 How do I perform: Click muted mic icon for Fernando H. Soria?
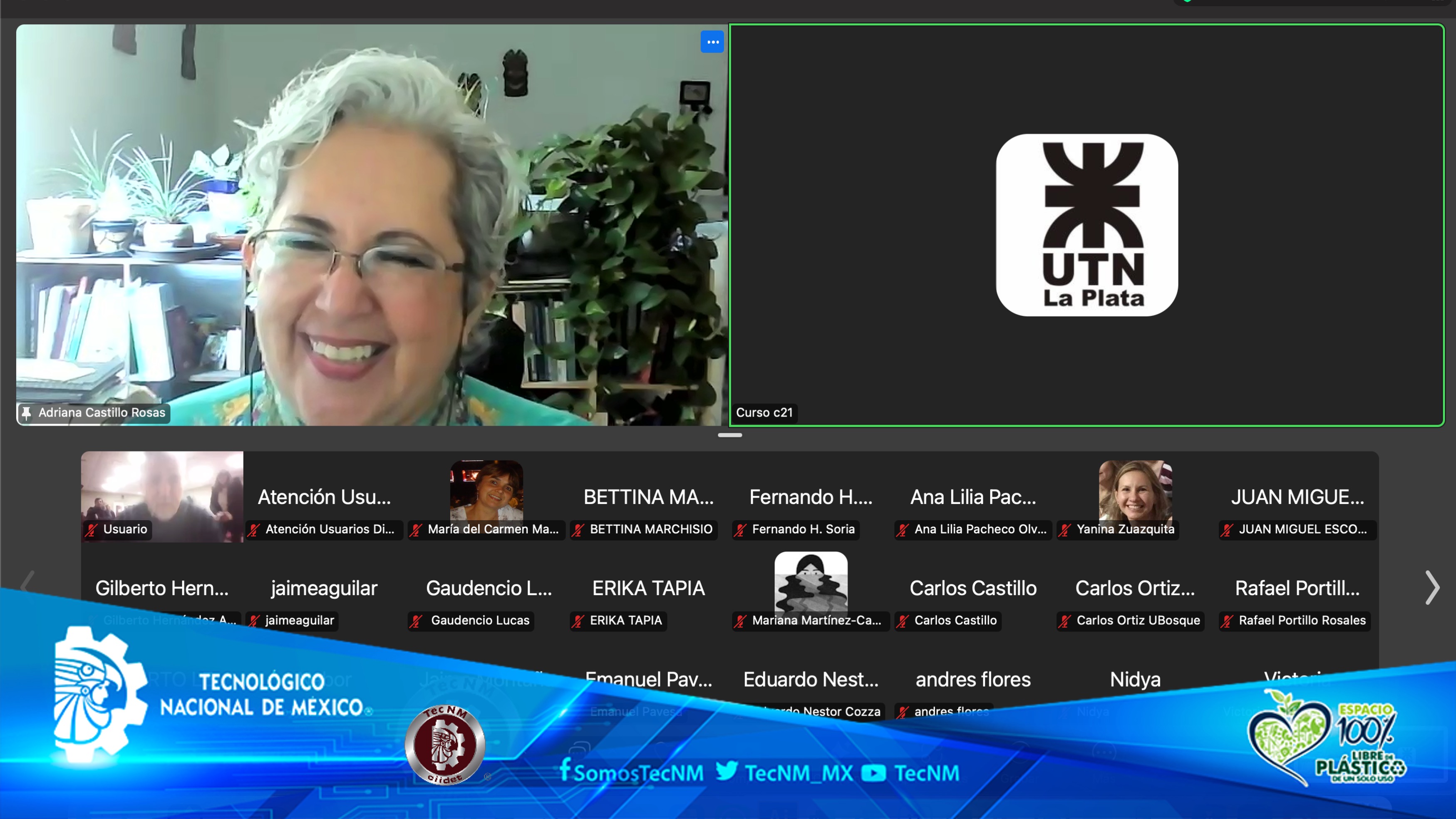coord(740,530)
